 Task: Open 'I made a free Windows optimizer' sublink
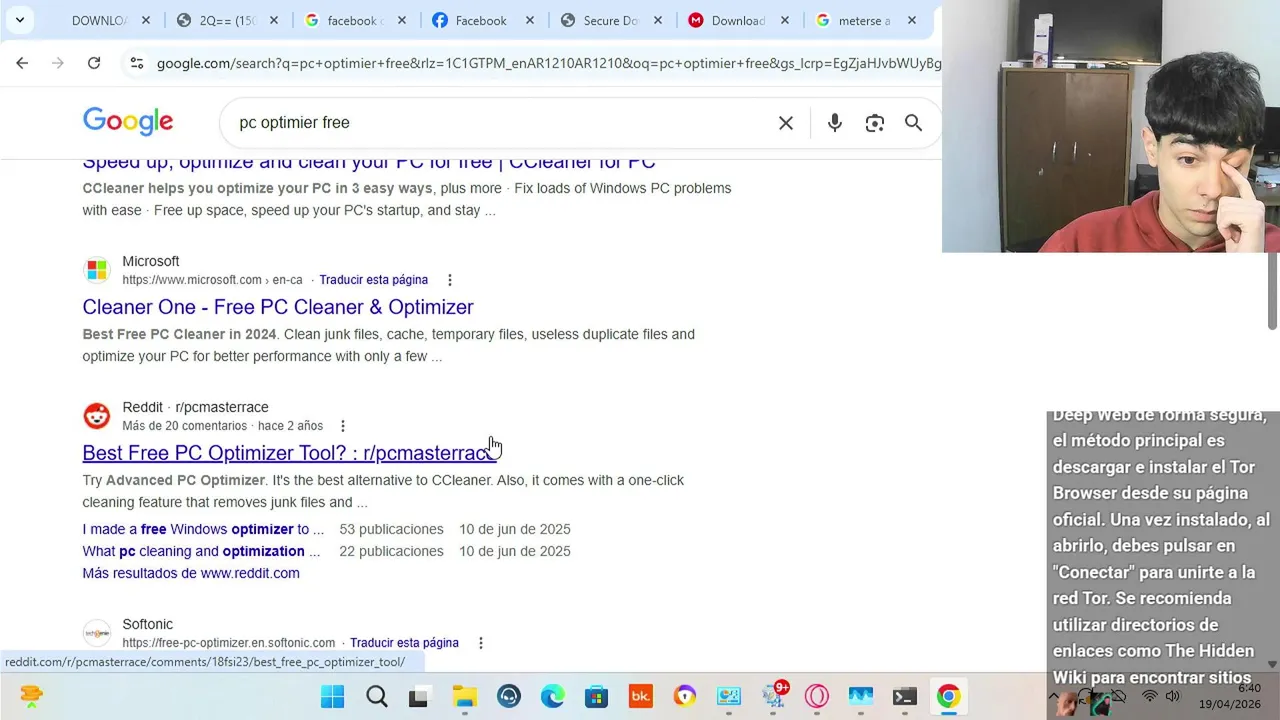[203, 529]
